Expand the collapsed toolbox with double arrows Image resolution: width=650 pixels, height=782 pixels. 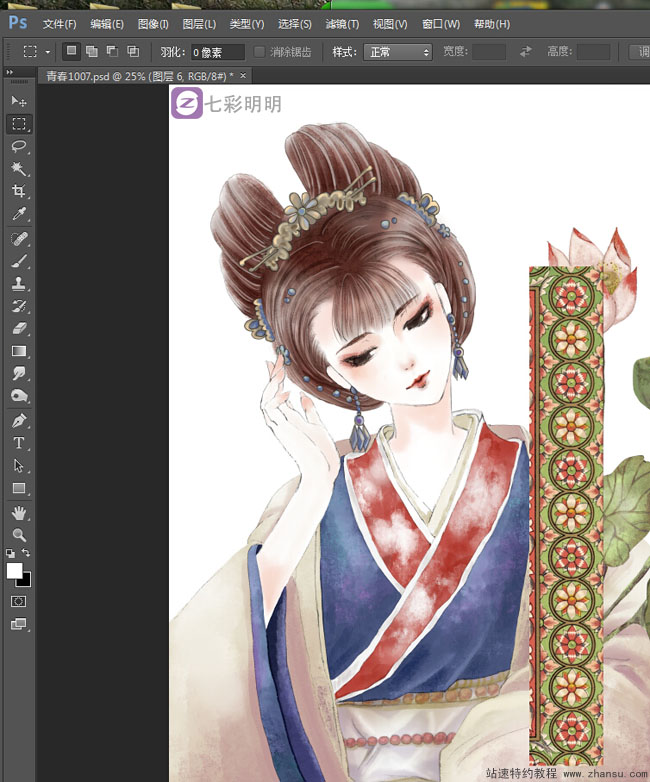(9, 72)
